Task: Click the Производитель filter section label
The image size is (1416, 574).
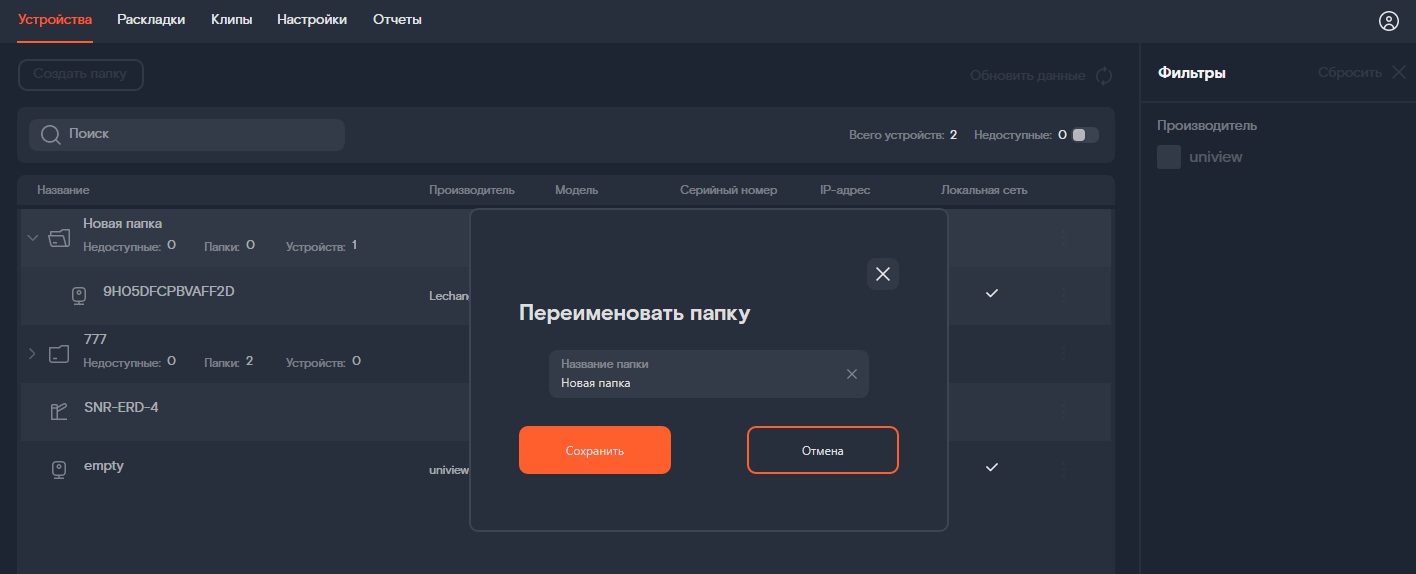Action: 1207,126
